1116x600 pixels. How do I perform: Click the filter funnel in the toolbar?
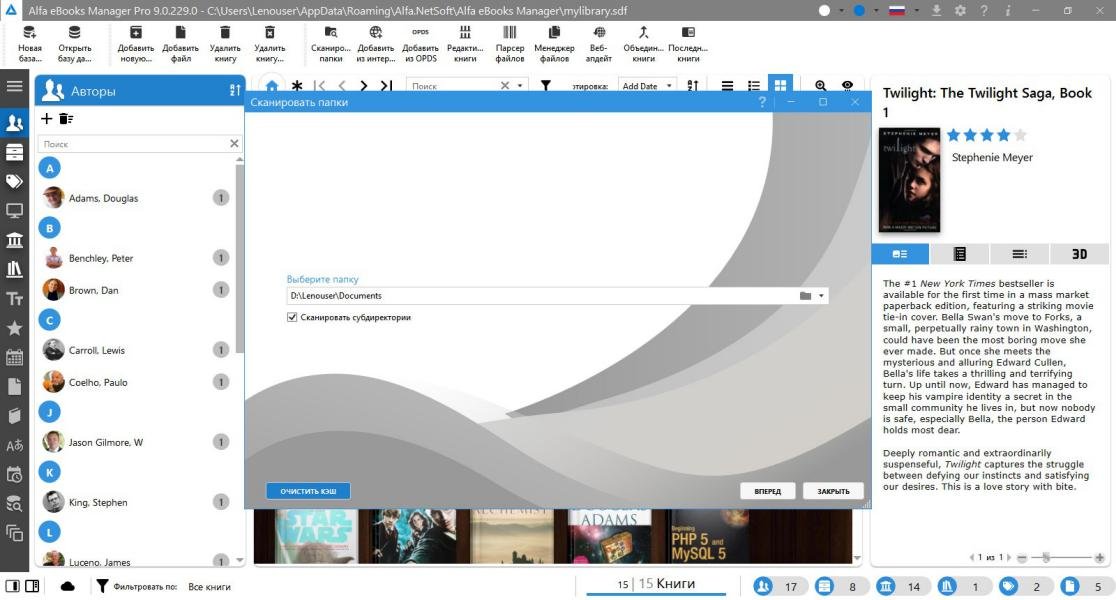click(x=545, y=85)
